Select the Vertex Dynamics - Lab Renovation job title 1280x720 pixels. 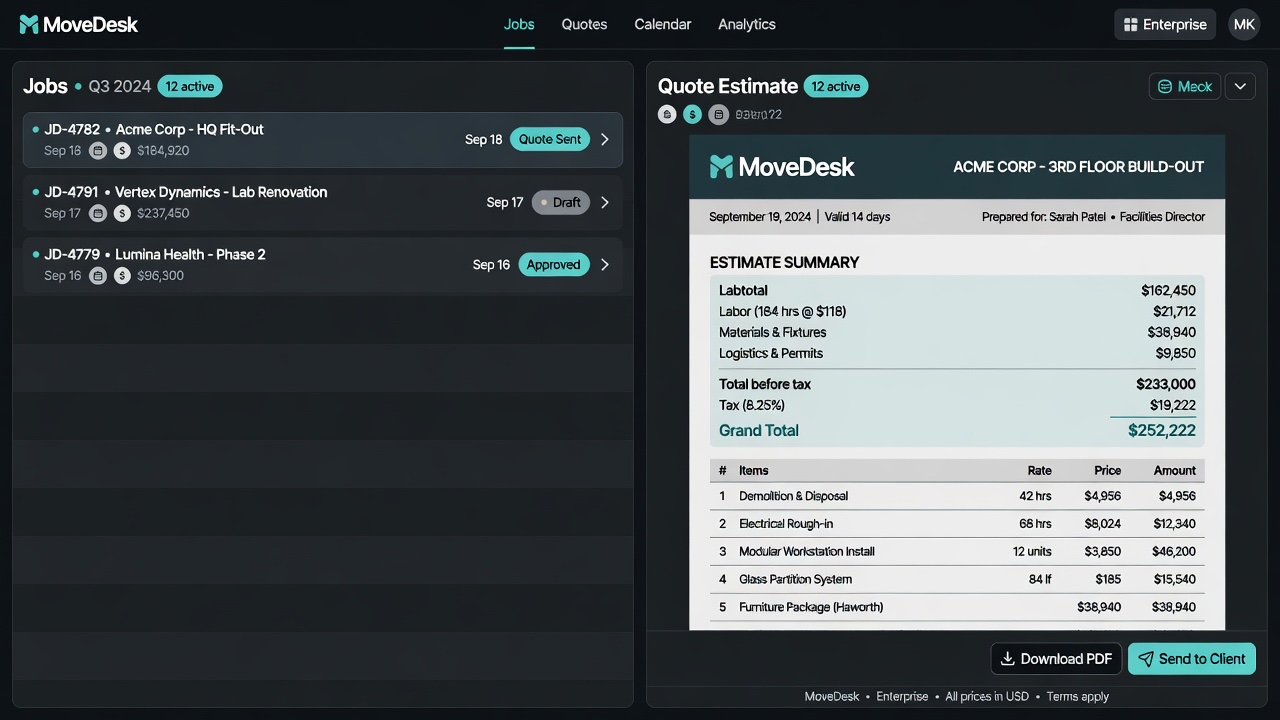point(221,192)
